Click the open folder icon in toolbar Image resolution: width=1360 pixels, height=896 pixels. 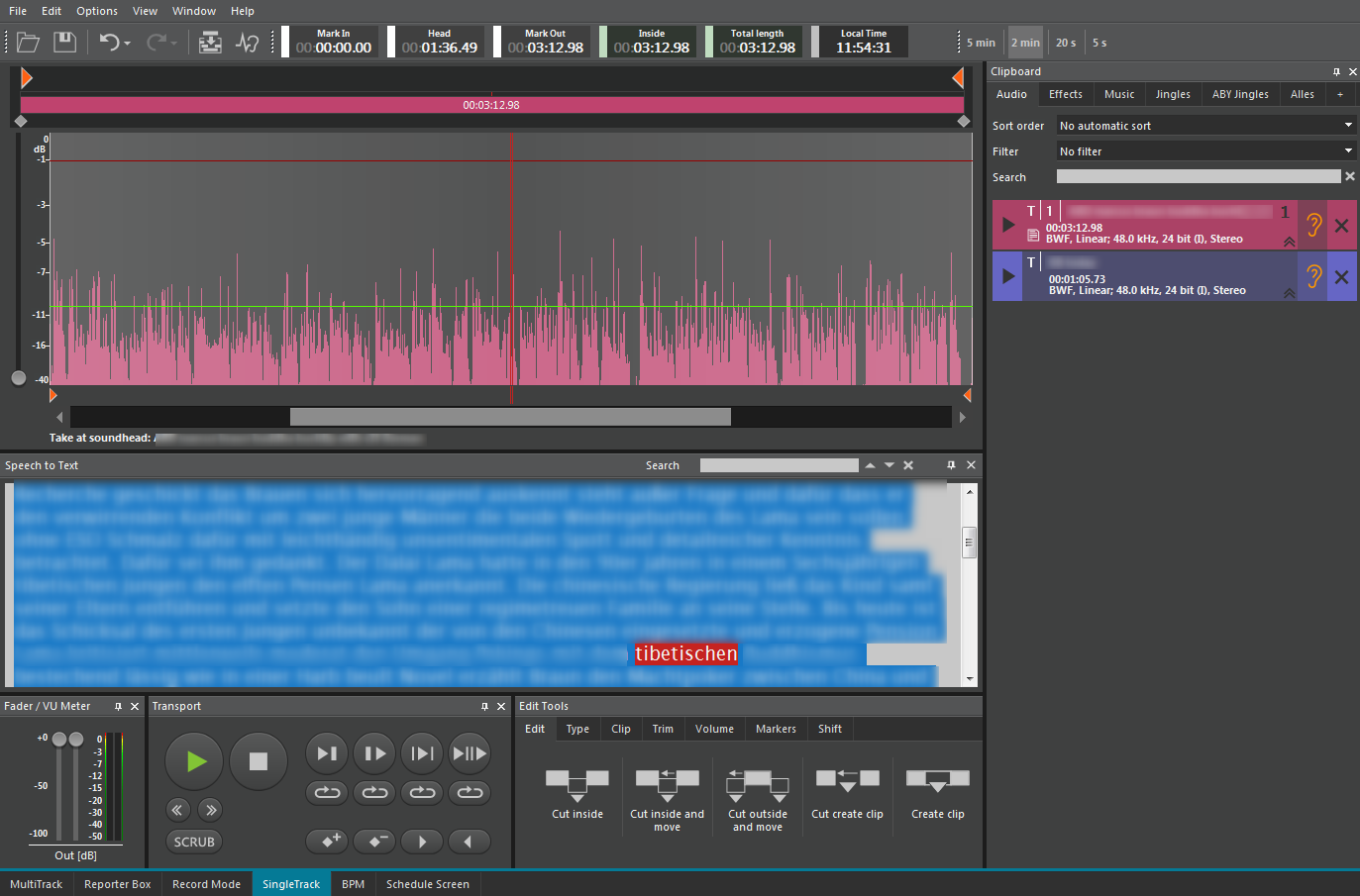click(28, 42)
